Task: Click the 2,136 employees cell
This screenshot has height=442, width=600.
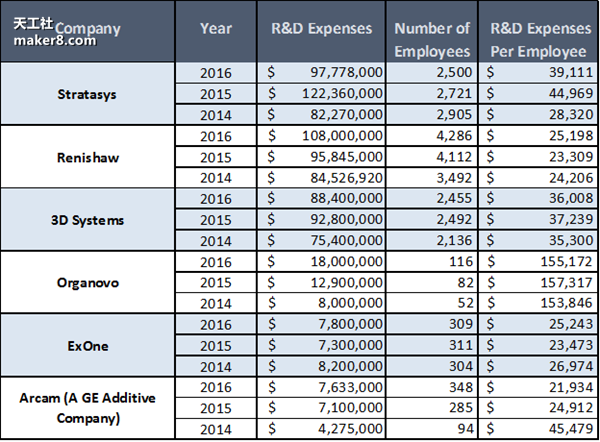Action: [432, 240]
